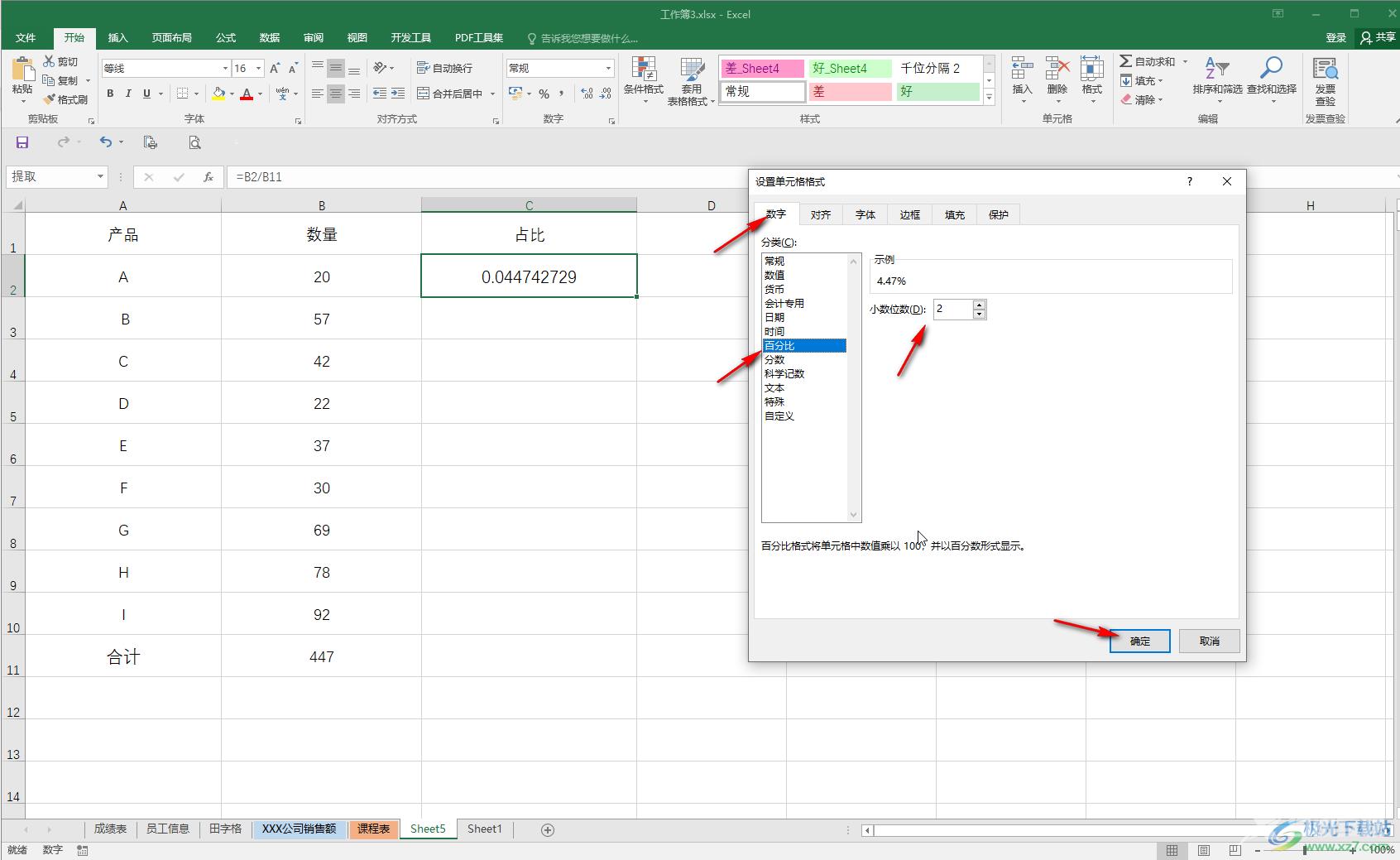Open Conditional Formatting (条件格式)
The width and height of the screenshot is (1400, 860).
[x=643, y=80]
